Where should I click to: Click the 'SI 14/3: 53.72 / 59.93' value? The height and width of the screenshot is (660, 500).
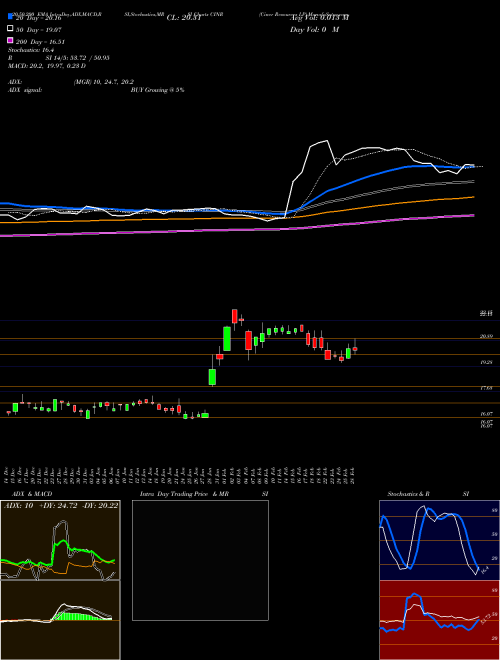point(78,58)
